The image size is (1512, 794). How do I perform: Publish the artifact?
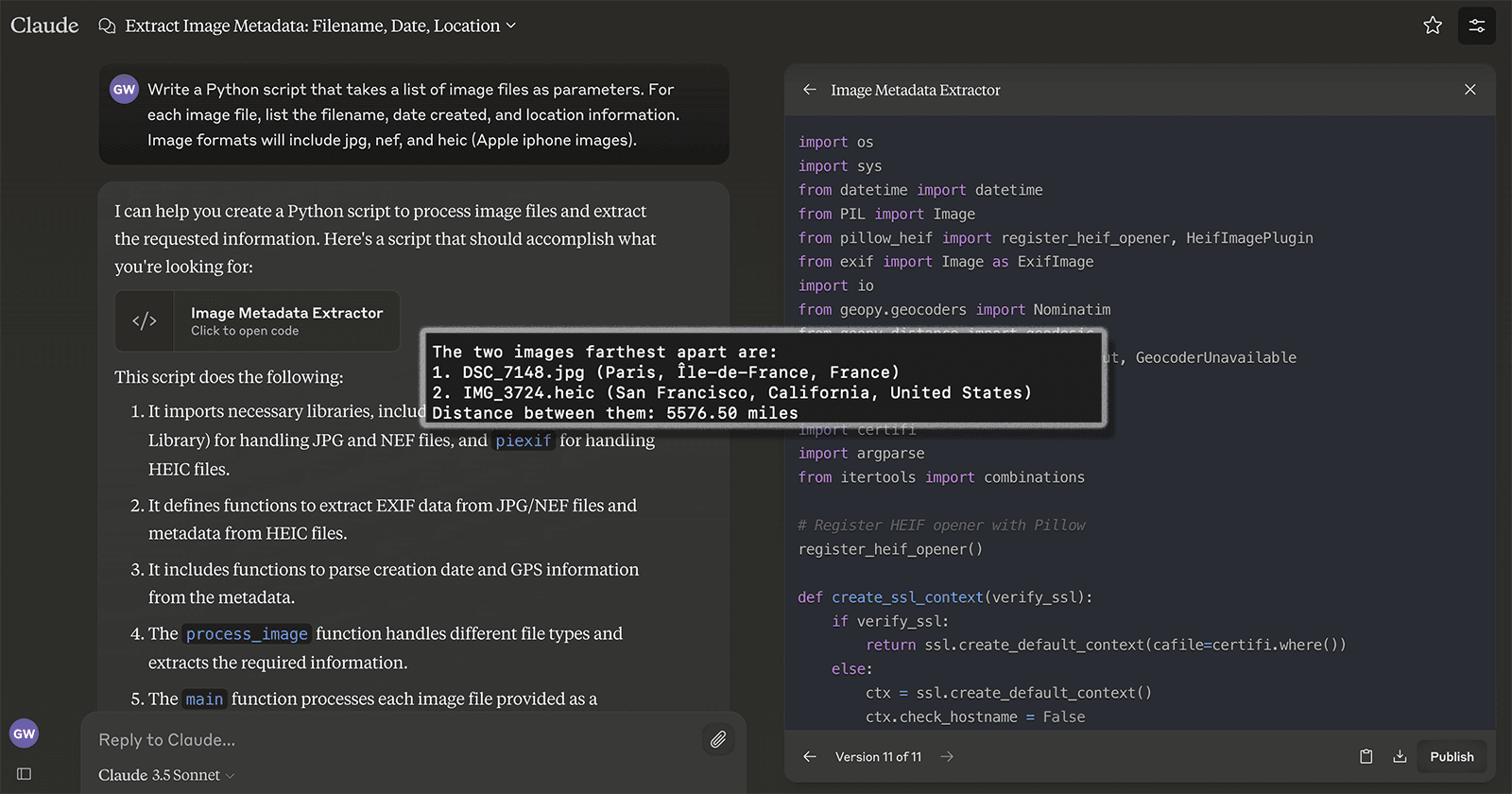[1452, 756]
